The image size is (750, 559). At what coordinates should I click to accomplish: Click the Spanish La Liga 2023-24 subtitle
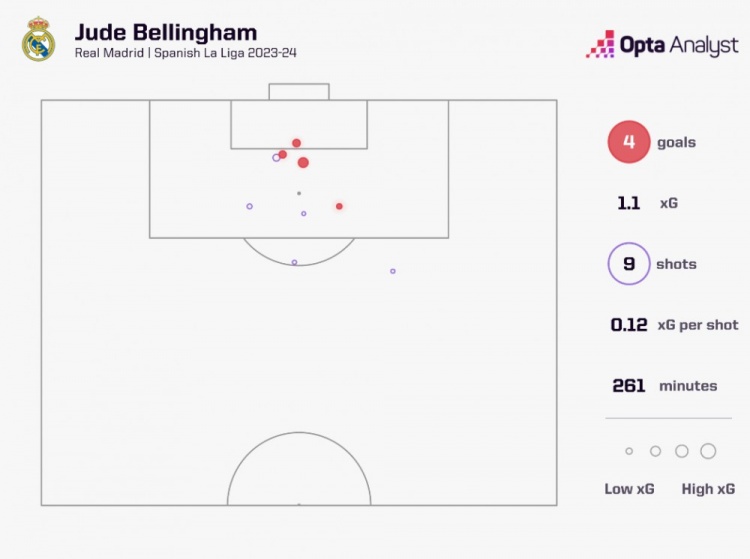pos(225,53)
